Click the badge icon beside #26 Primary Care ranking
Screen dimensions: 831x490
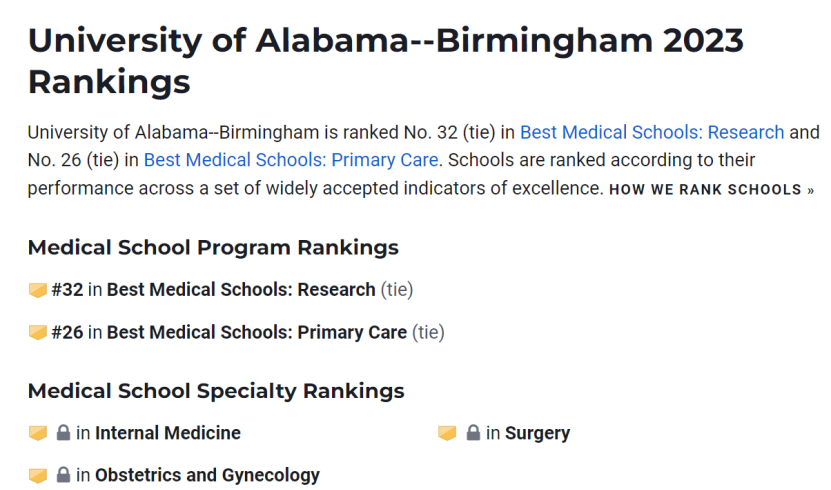[38, 333]
